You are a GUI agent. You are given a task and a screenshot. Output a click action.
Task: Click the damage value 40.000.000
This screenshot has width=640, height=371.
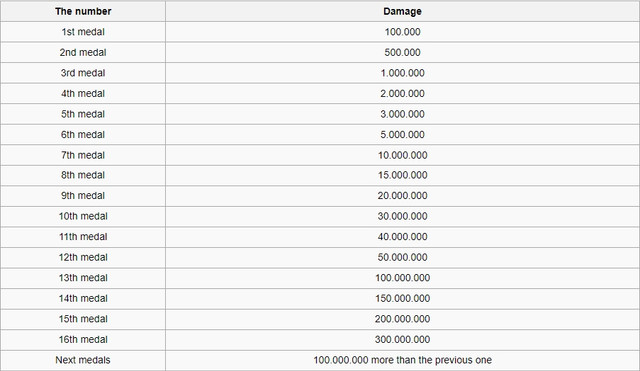pyautogui.click(x=402, y=237)
